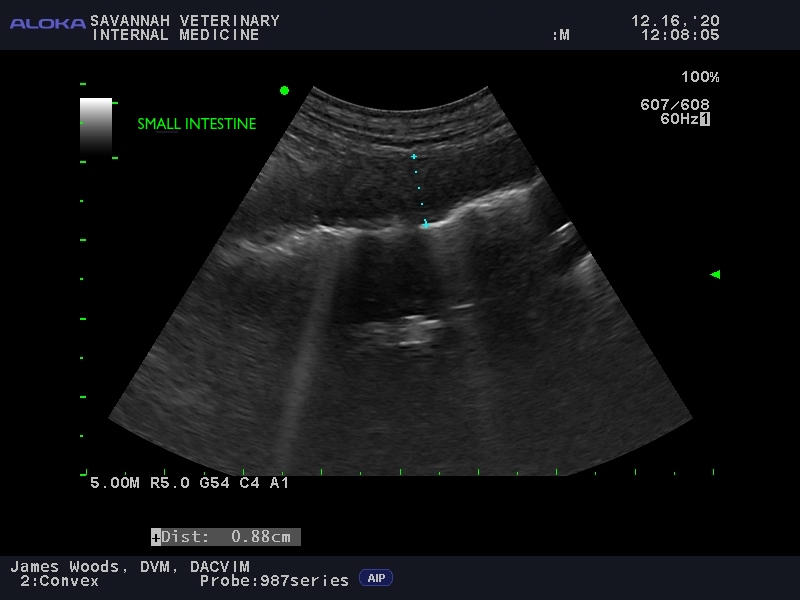Click the frame counter 607/608

click(x=674, y=105)
